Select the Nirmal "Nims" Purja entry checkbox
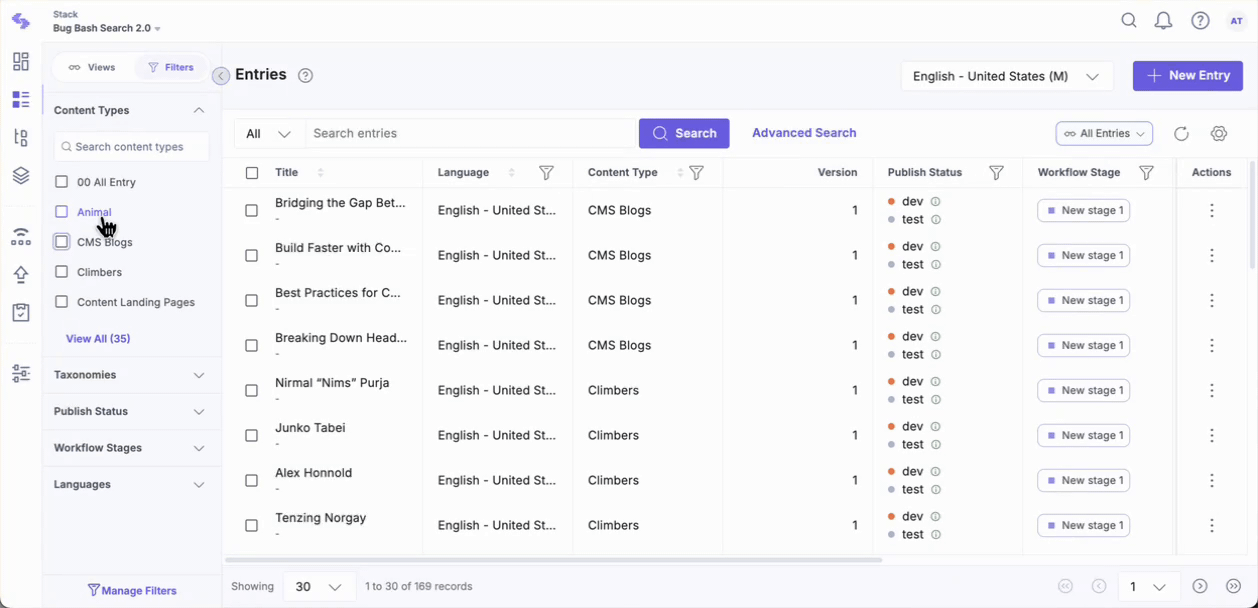Screen dimensions: 1258x608 252,391
